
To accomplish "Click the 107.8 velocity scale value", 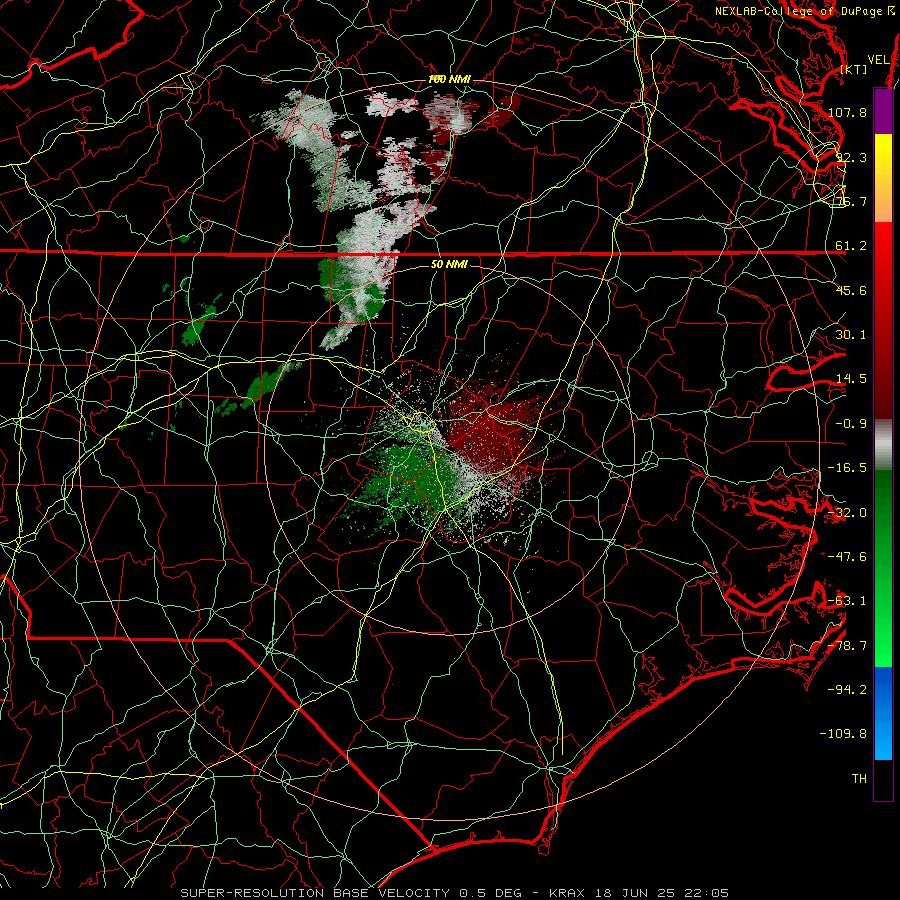I will 847,112.
